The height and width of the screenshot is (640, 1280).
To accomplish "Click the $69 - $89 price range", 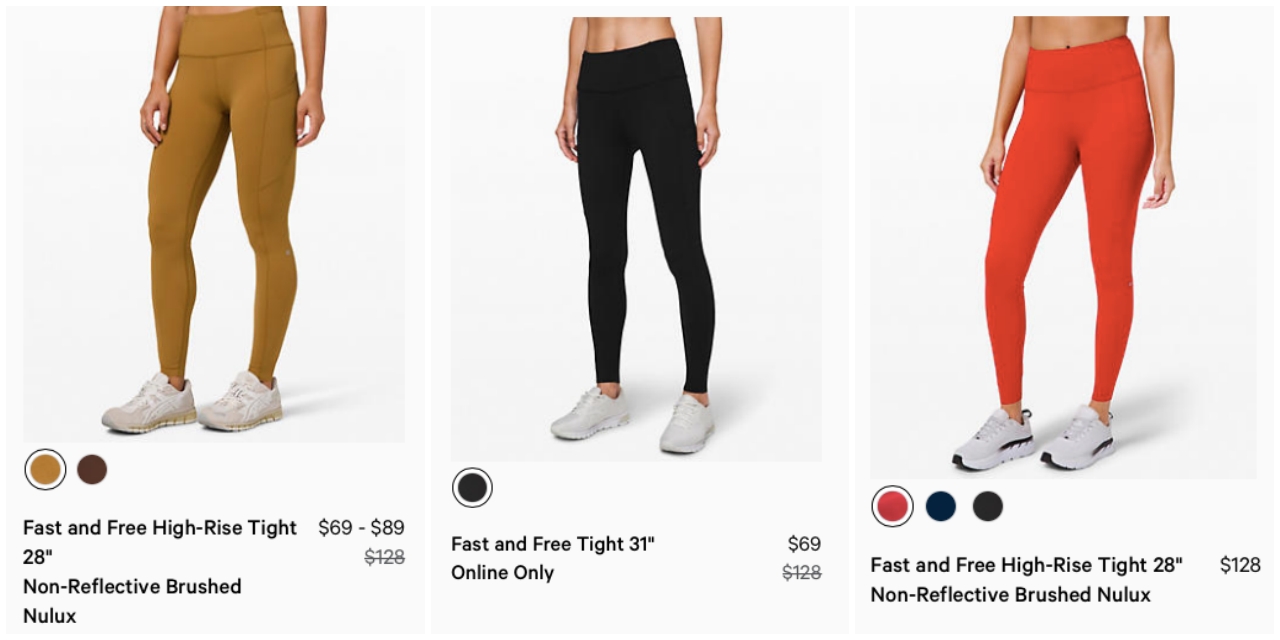I will click(361, 528).
